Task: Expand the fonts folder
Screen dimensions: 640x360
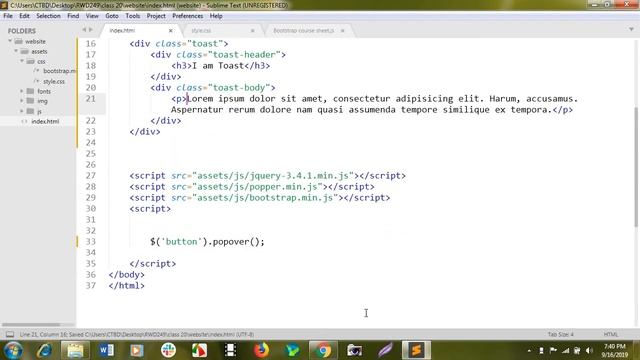Action: click(22, 91)
